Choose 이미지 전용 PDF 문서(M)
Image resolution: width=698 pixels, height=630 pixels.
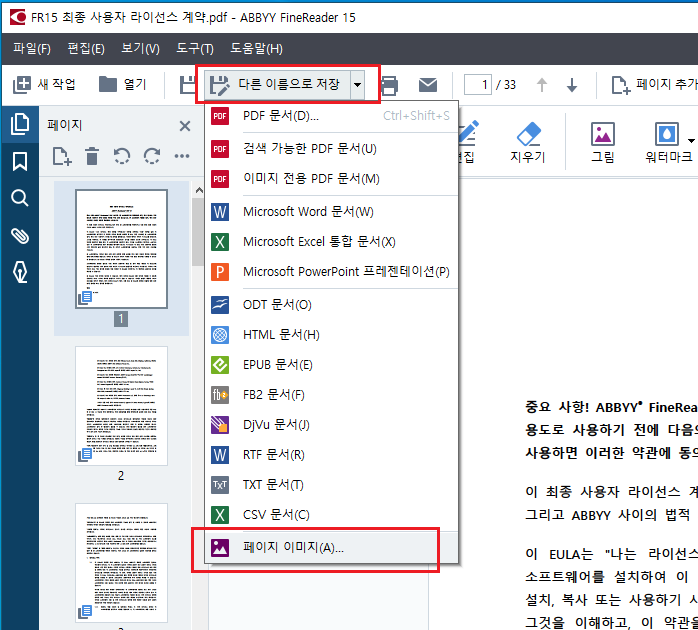332,179
